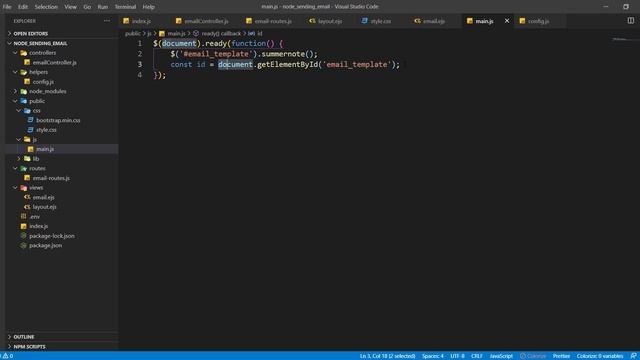Open config.js under helpers folder
This screenshot has height=360, width=640.
pyautogui.click(x=43, y=82)
